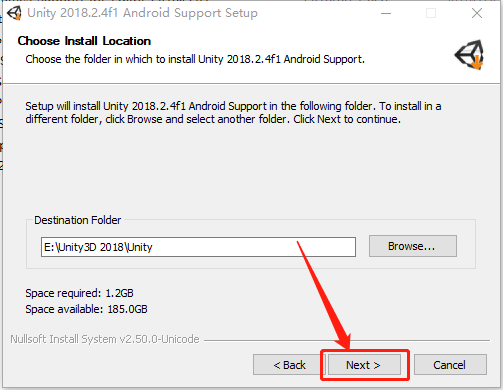Image resolution: width=503 pixels, height=390 pixels.
Task: Close the Unity Setup dialog
Action: click(x=477, y=13)
